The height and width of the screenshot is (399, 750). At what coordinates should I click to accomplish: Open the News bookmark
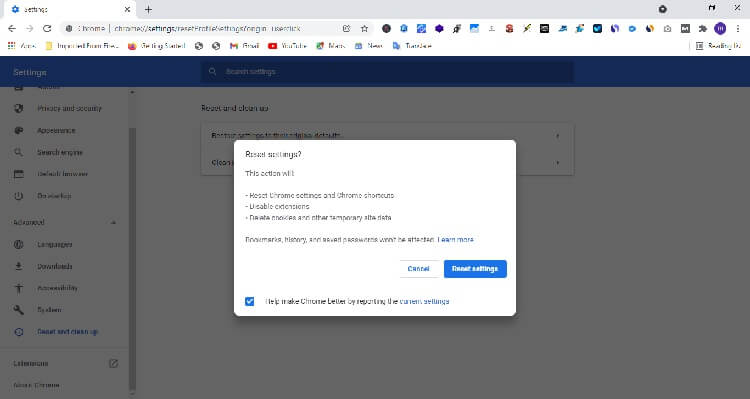coord(369,46)
